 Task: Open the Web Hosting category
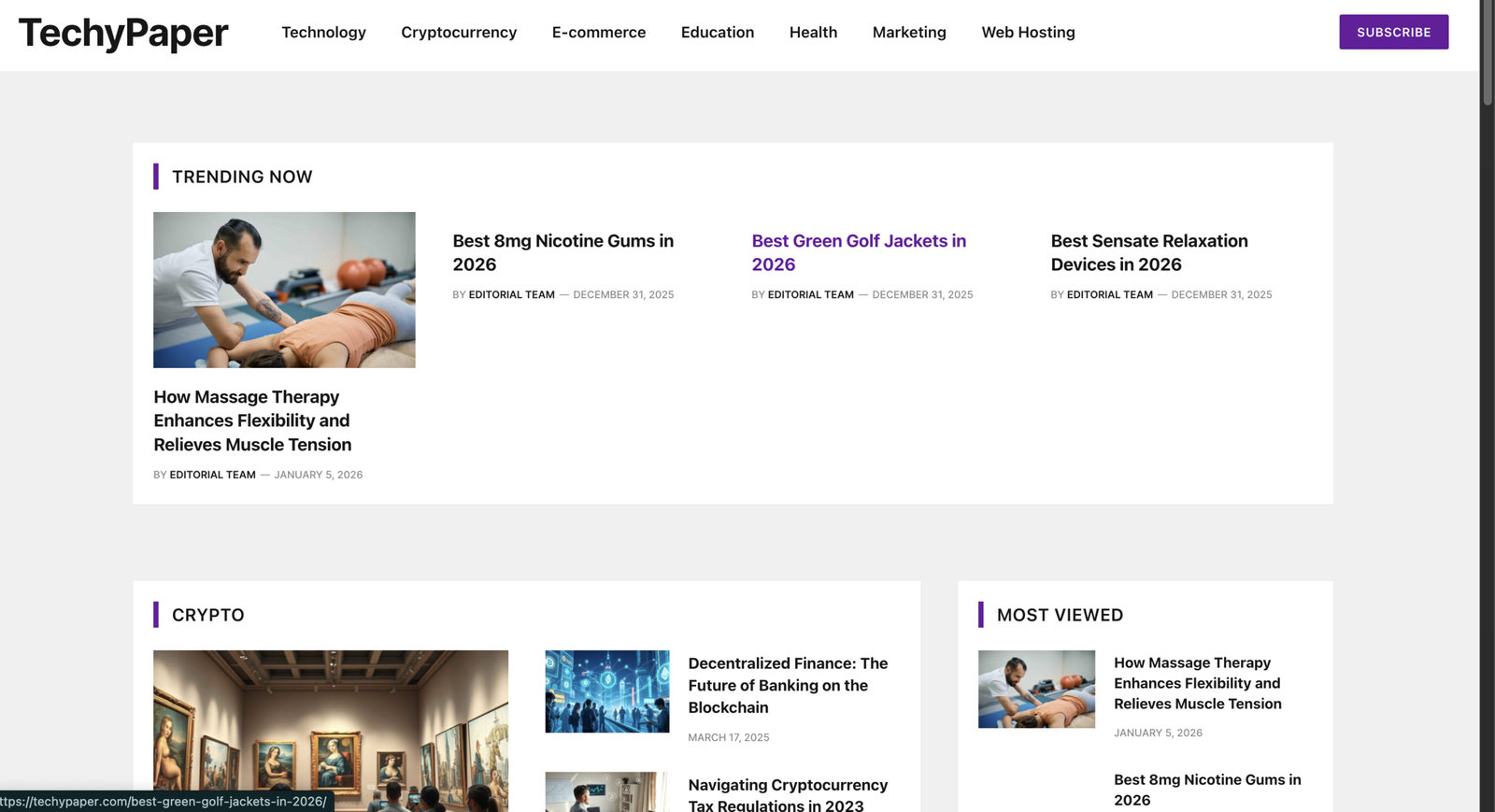point(1028,33)
